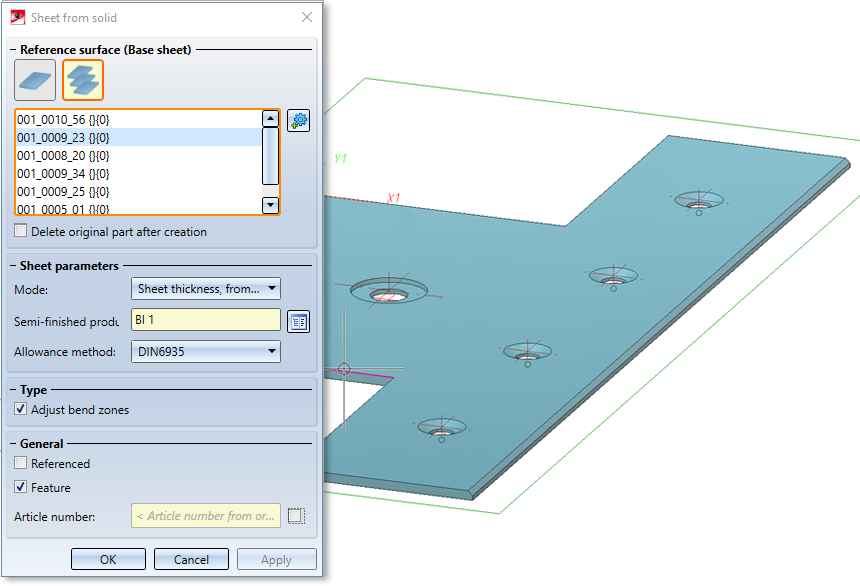Select list entry 001_0010_56
Screen dimensions: 860x586
[63, 120]
